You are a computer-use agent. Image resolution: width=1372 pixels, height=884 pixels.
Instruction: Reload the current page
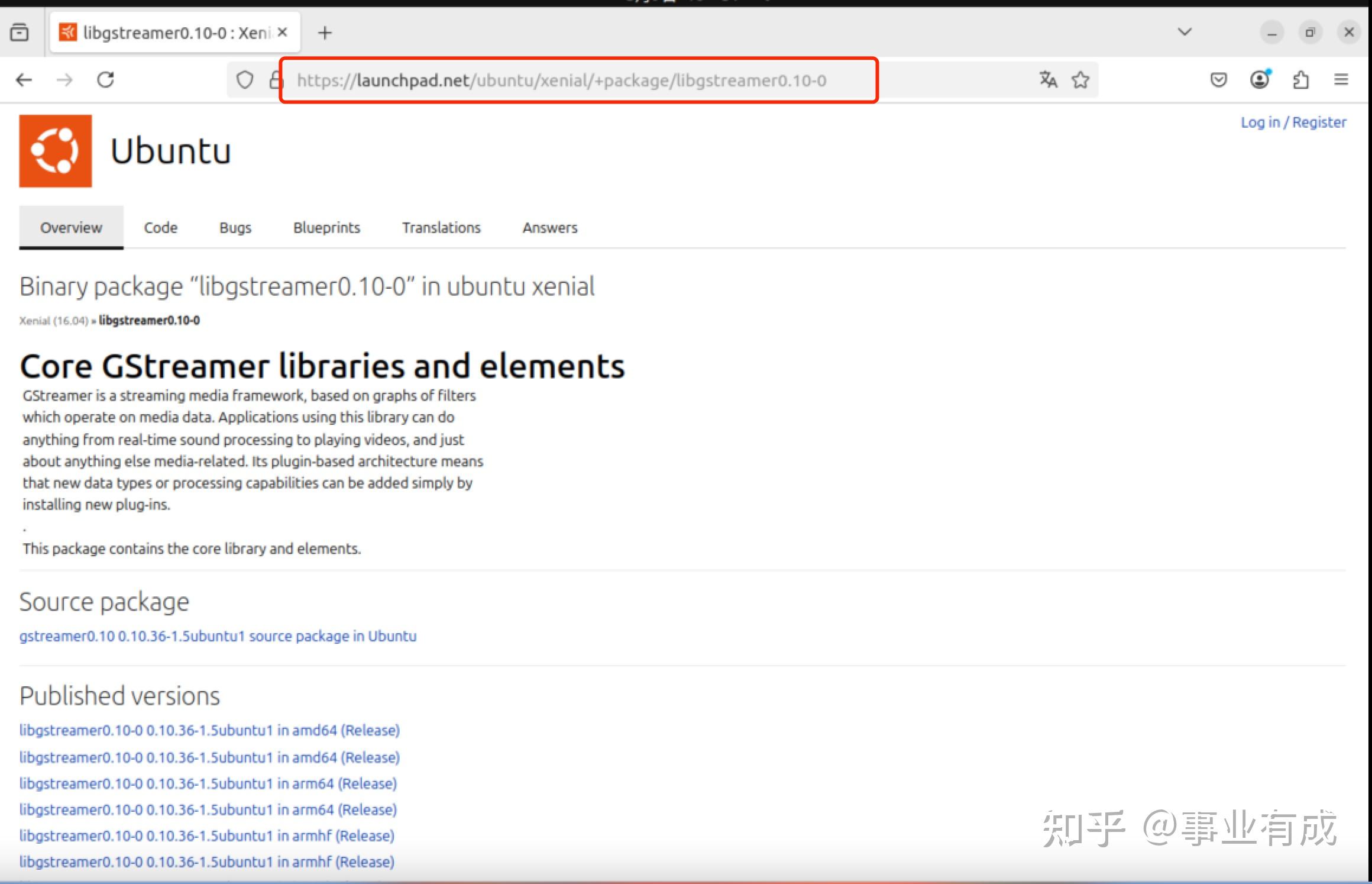[106, 79]
